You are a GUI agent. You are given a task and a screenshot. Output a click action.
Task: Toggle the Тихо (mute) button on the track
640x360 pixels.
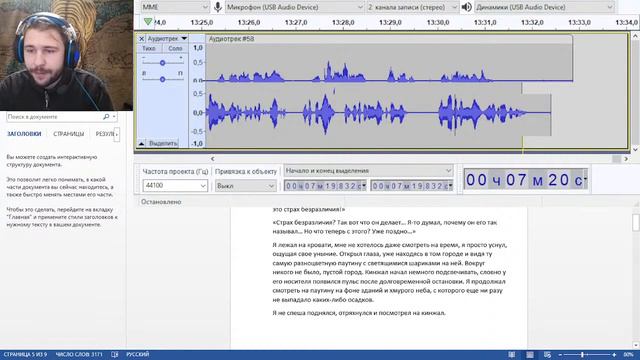click(149, 48)
